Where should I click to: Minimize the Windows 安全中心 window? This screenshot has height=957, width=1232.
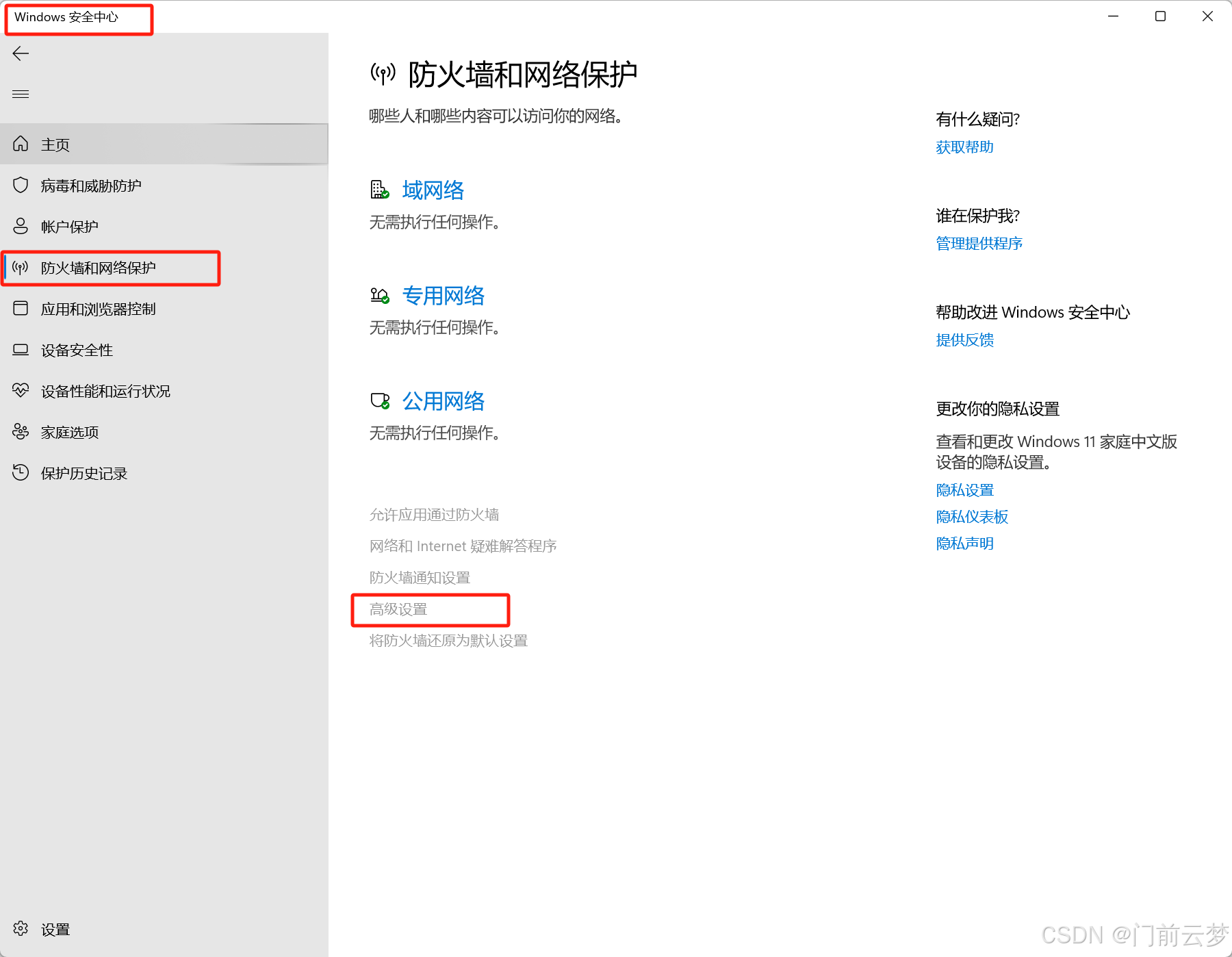(x=1114, y=16)
